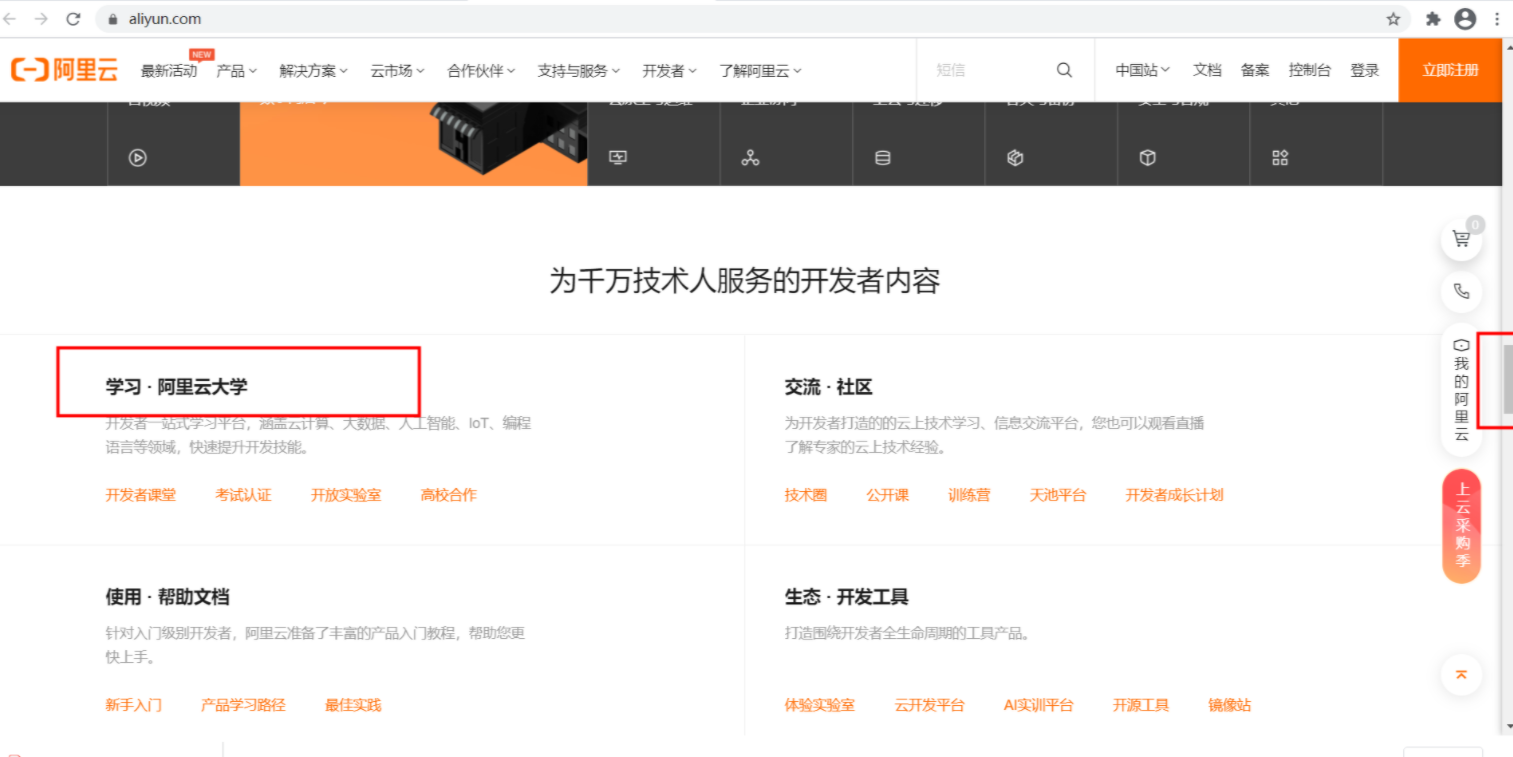Click the 使用 · 帮助文档 heading
Screen dimensions: 1513x757
point(167,597)
